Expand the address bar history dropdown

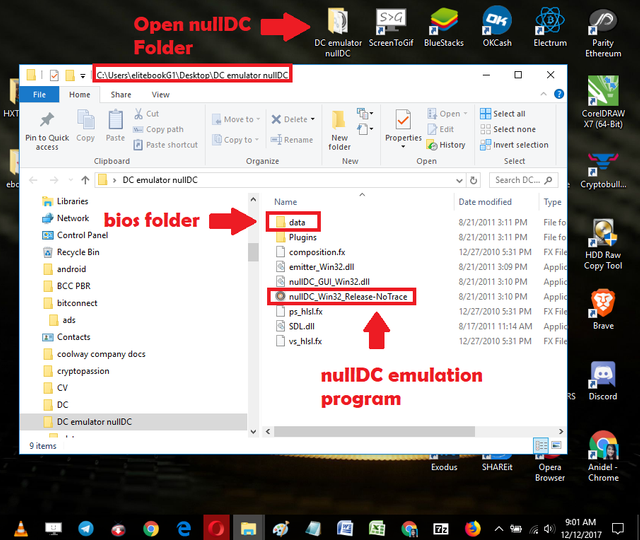click(459, 180)
